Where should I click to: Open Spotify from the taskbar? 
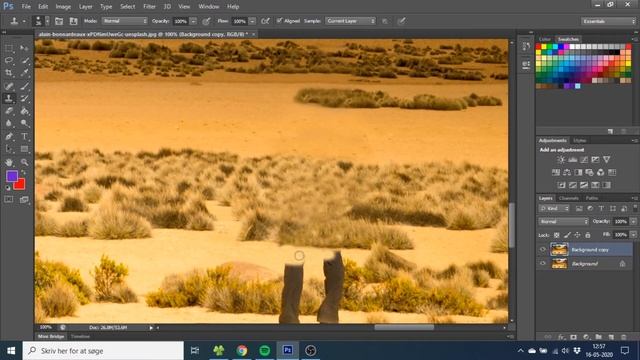(x=264, y=351)
